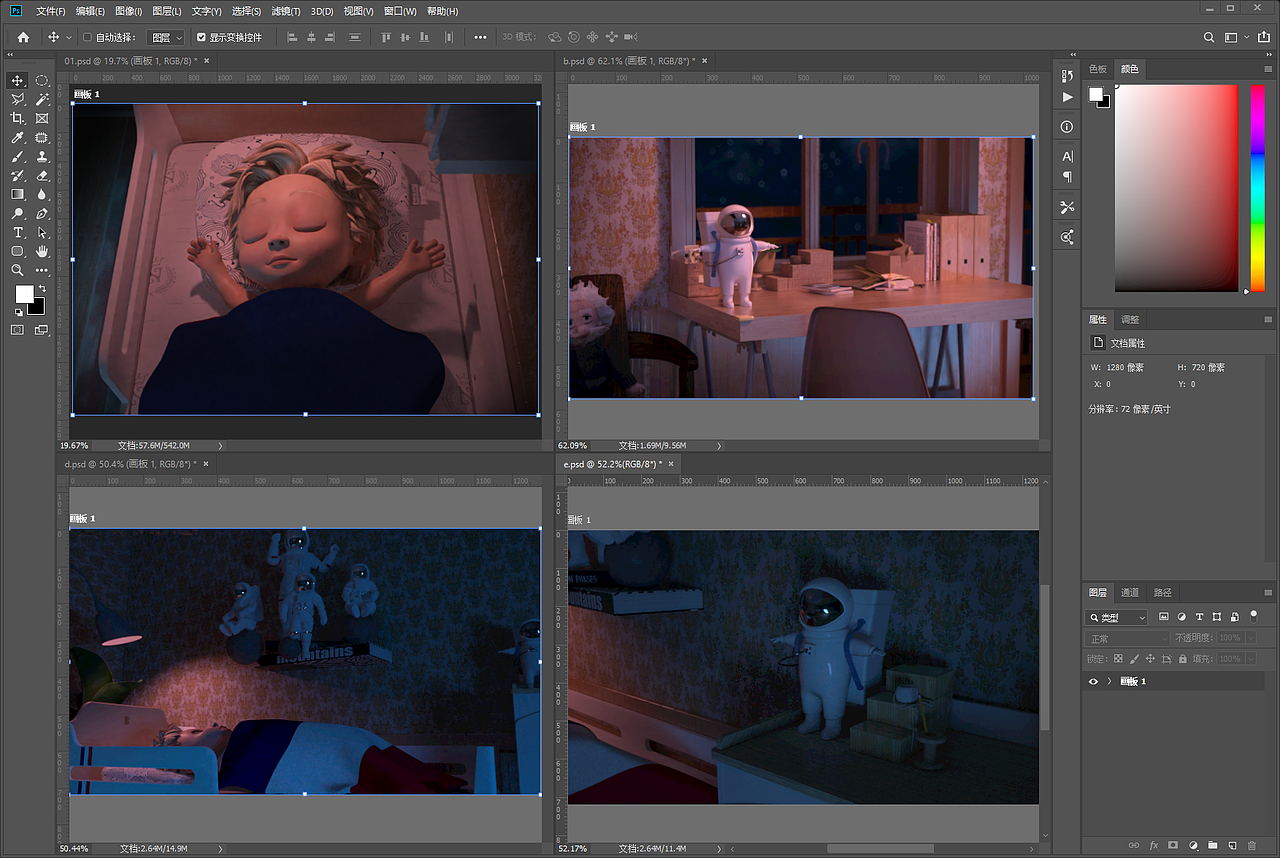Open the 文件(F) menu
Screen dimensions: 1280x858
click(51, 11)
